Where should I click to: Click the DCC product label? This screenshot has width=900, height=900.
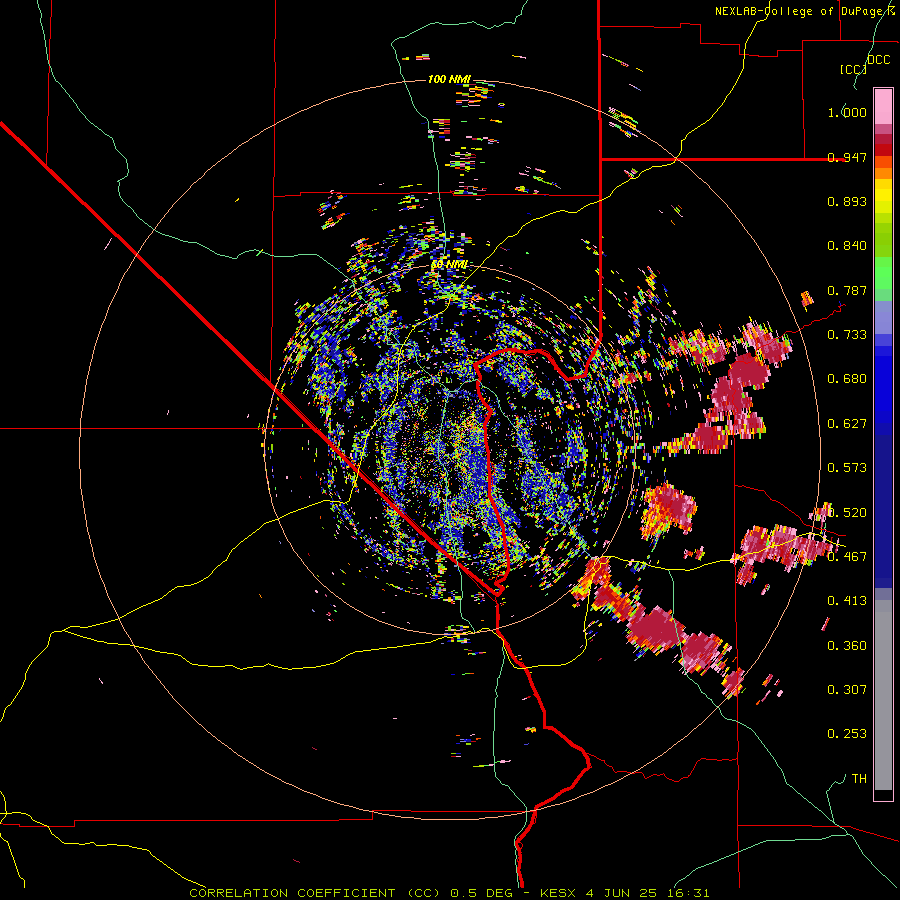click(879, 59)
